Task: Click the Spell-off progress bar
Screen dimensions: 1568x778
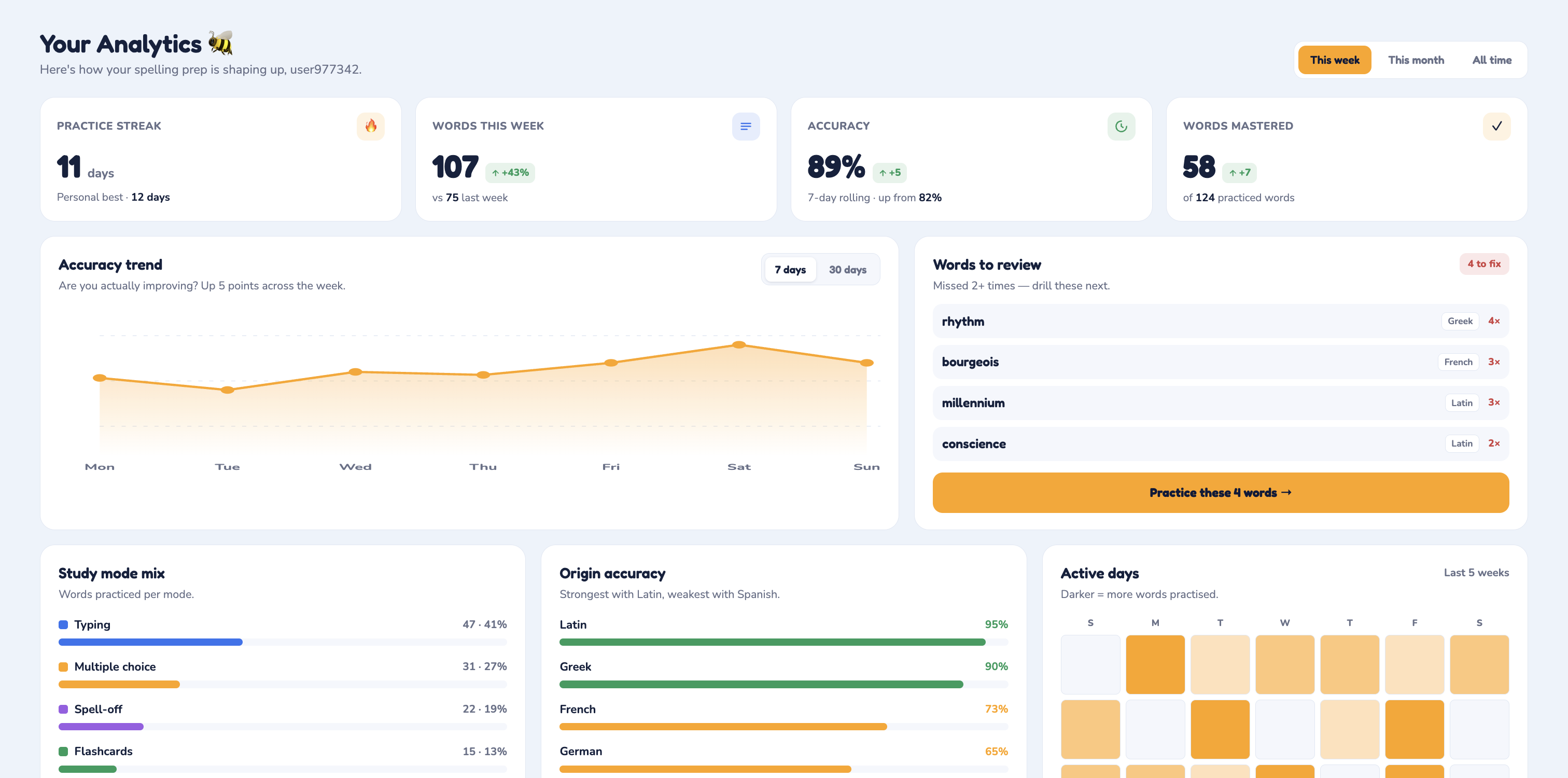Action: click(283, 726)
